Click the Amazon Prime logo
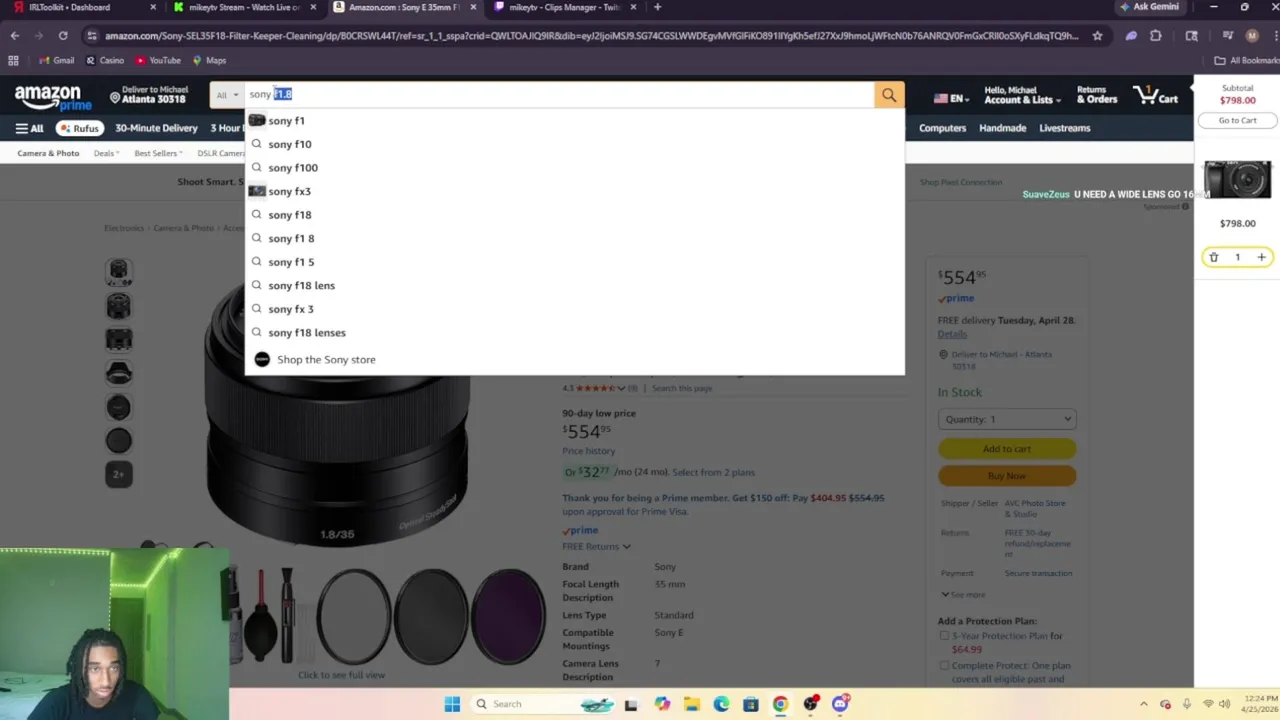 (x=53, y=98)
